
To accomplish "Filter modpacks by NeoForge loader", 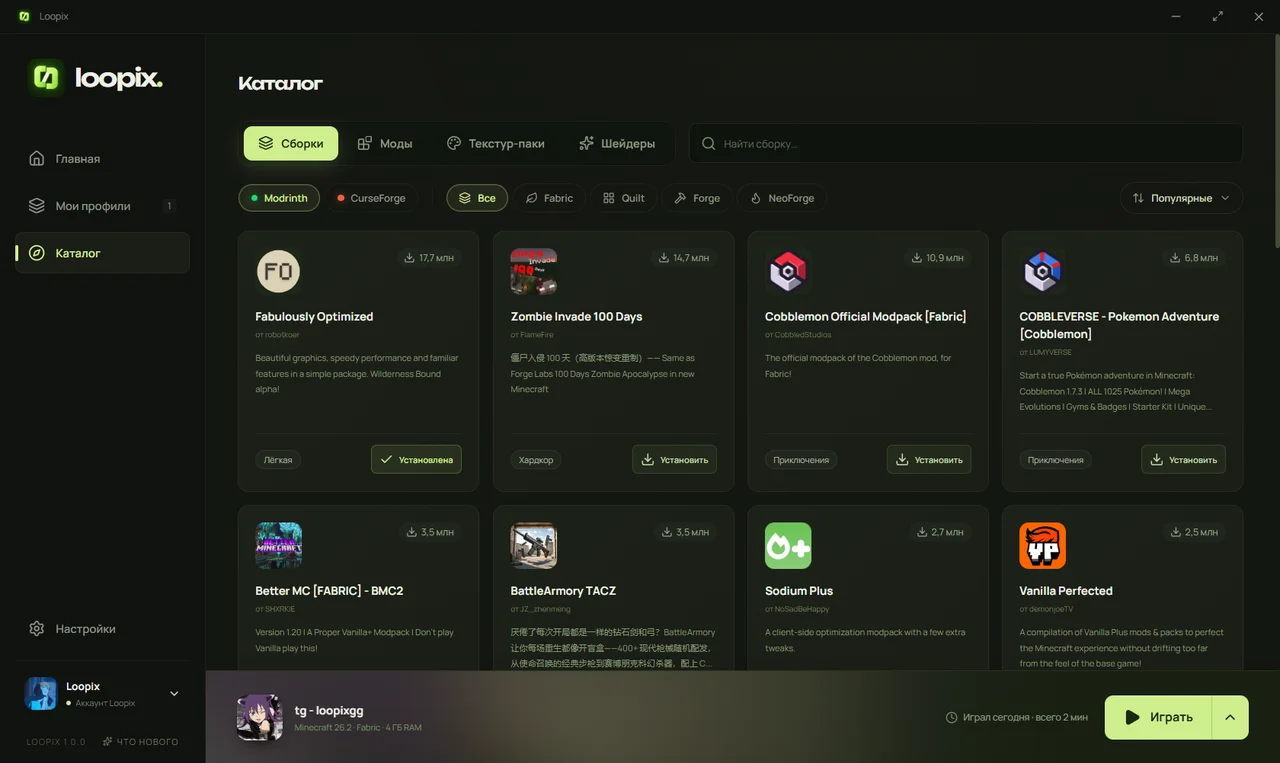I will (x=782, y=198).
